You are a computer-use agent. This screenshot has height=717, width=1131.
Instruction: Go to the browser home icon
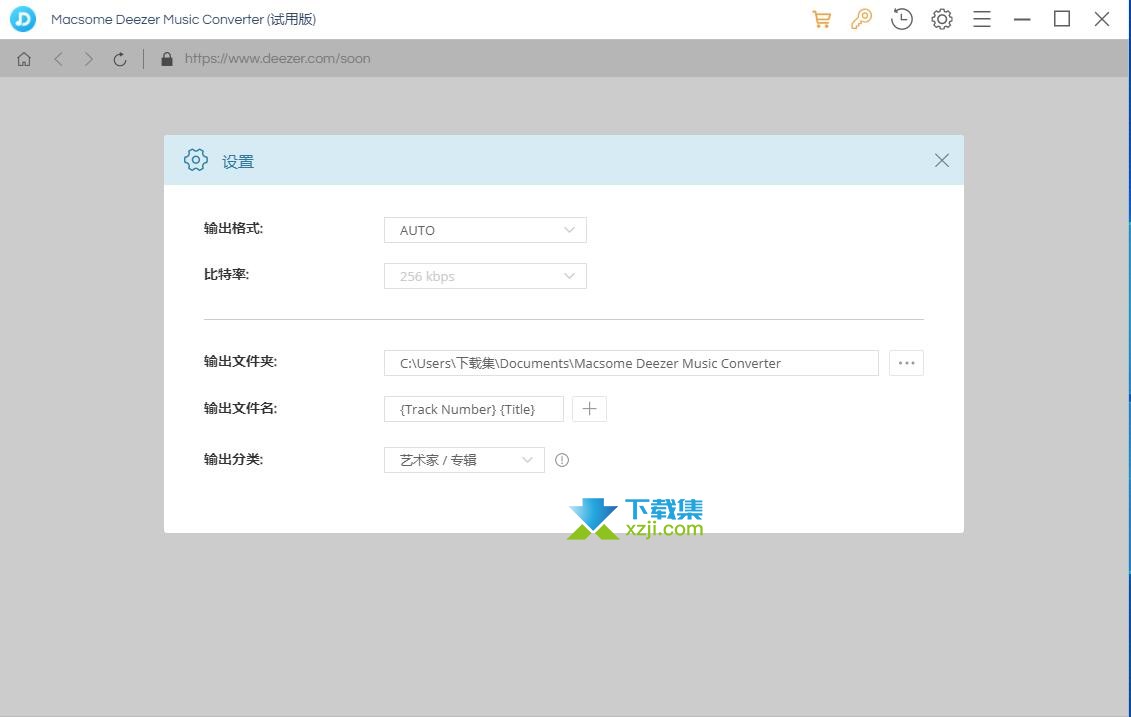pyautogui.click(x=24, y=59)
